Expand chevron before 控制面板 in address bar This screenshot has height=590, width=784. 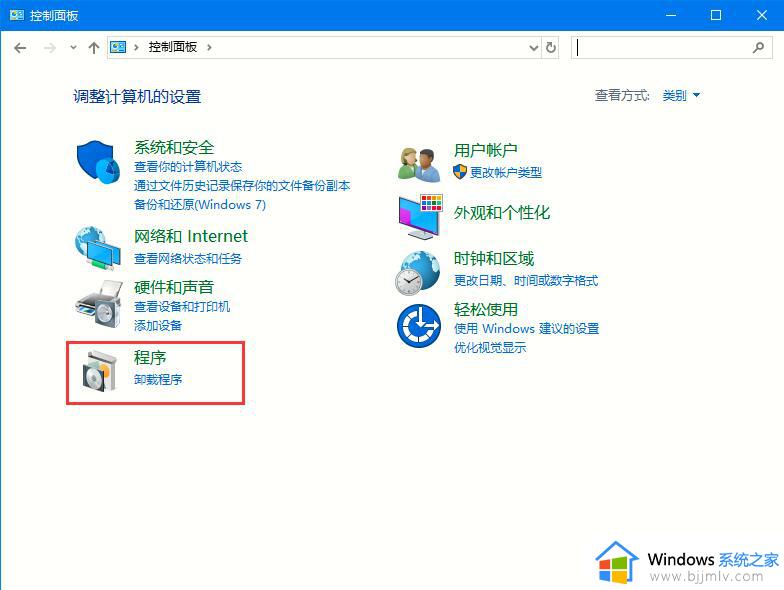point(136,48)
